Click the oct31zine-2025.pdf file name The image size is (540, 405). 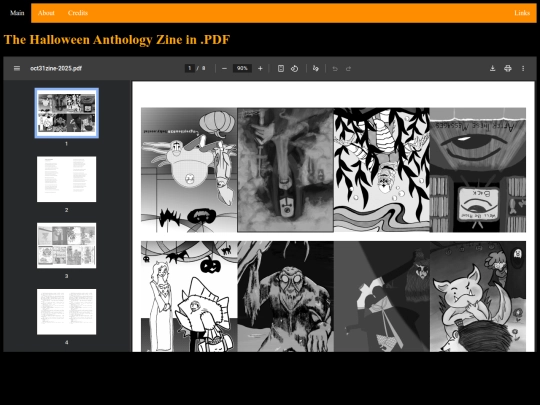pos(56,68)
